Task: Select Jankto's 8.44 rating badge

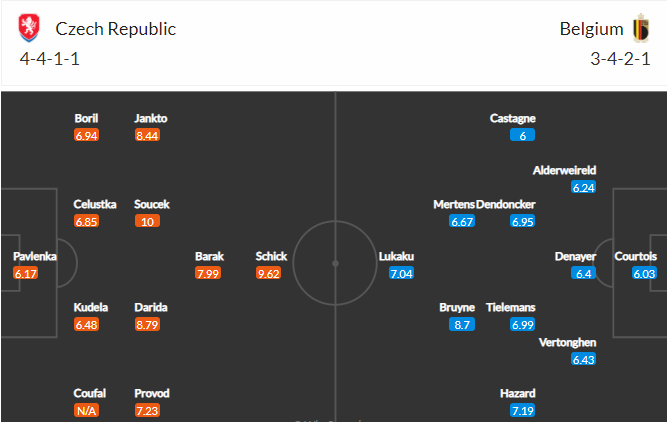Action: point(147,135)
